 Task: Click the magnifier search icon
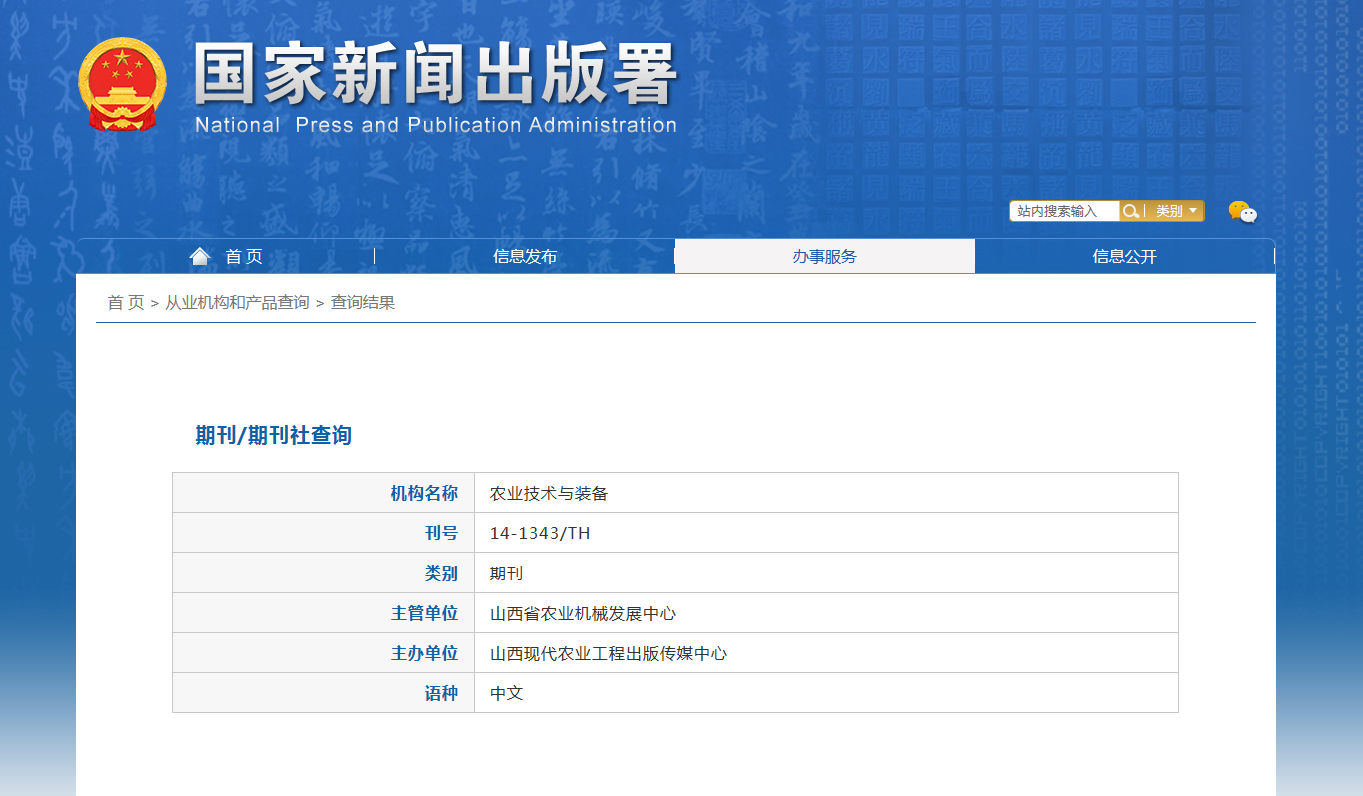click(1131, 211)
